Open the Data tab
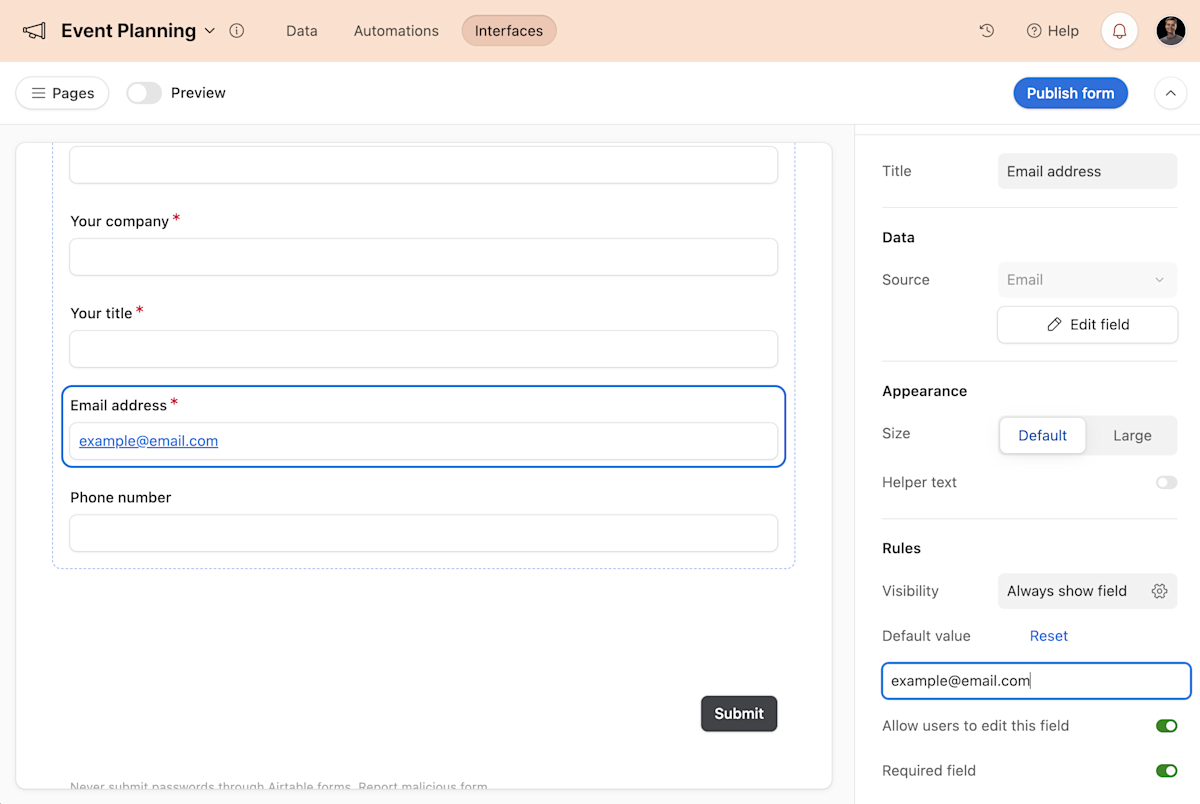Viewport: 1200px width, 804px height. pos(301,31)
